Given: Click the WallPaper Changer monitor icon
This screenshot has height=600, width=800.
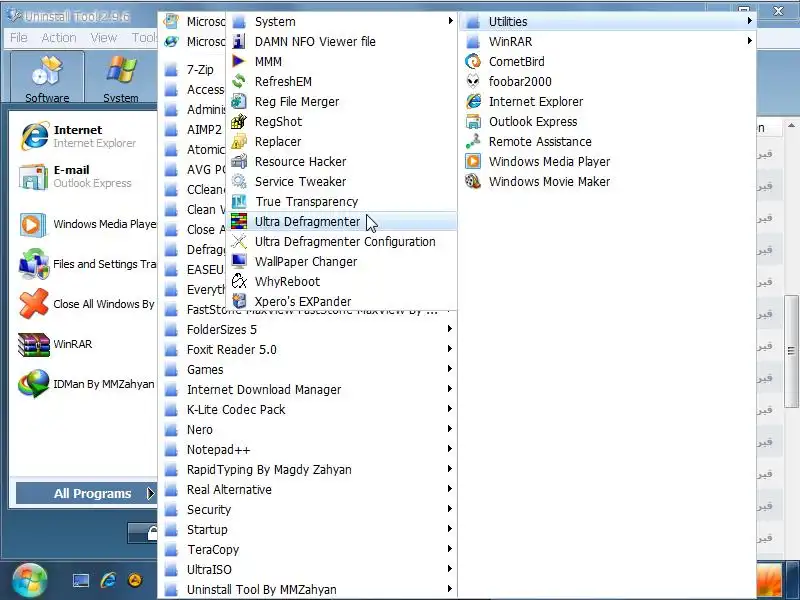Looking at the screenshot, I should point(239,261).
